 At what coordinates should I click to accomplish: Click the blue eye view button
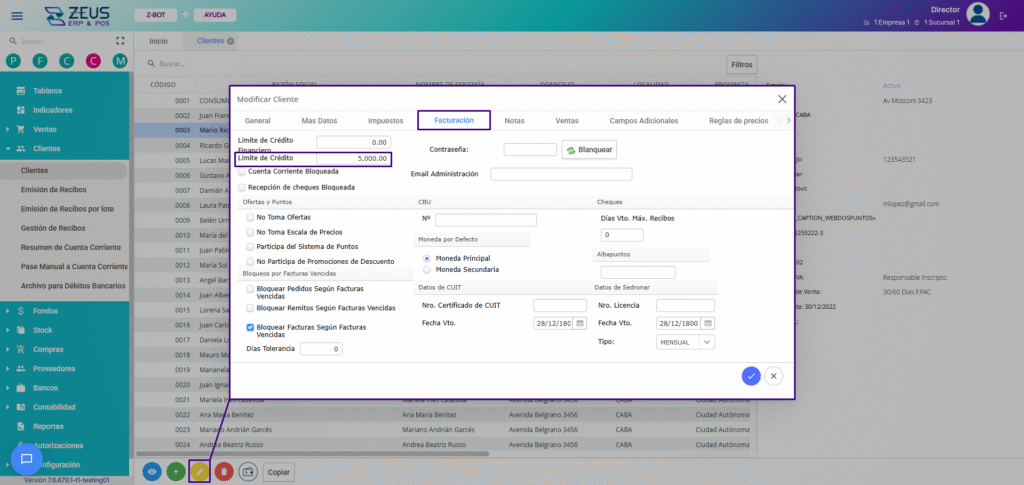[x=152, y=471]
